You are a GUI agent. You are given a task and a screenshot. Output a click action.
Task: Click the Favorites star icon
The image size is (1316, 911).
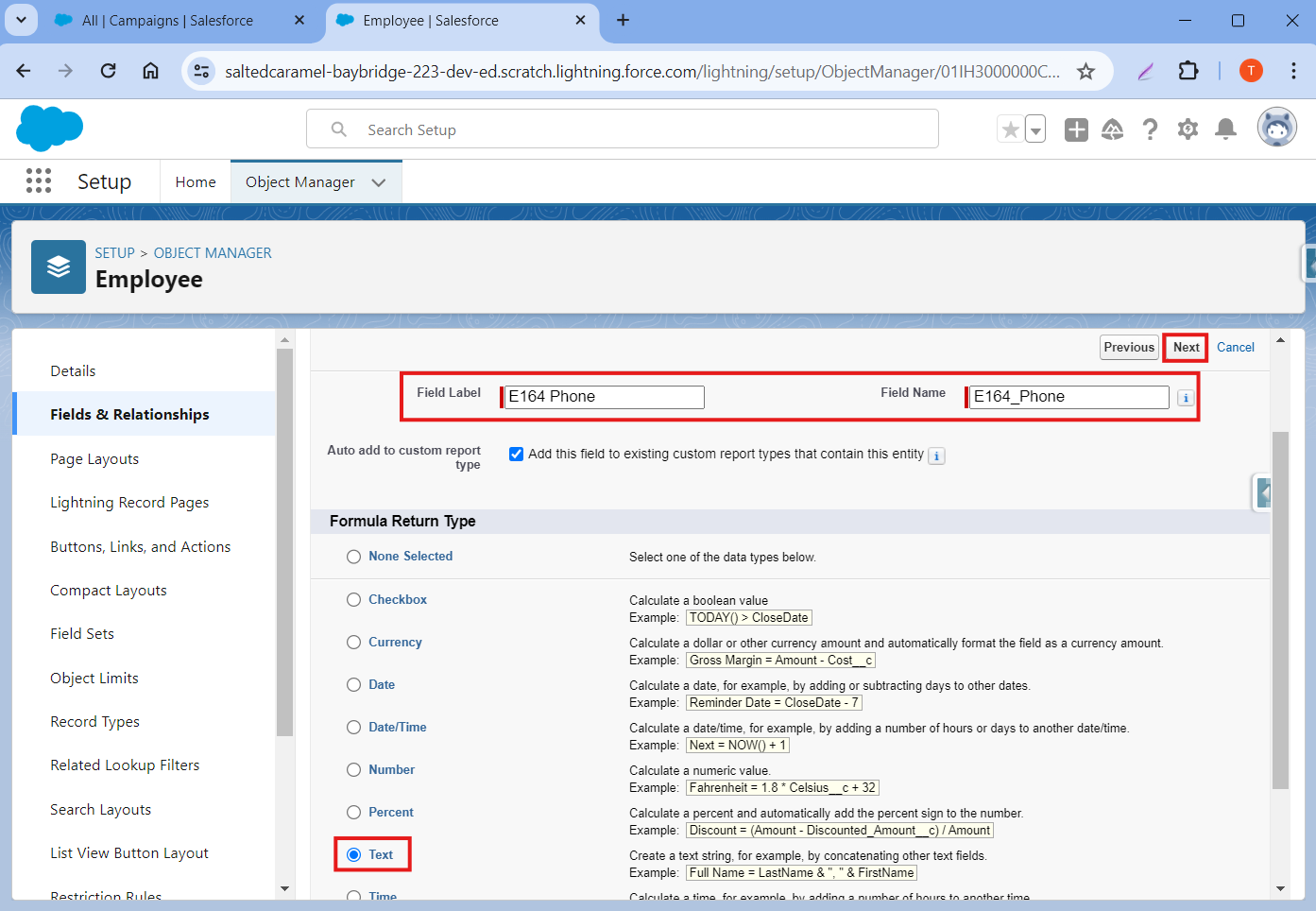click(1010, 129)
